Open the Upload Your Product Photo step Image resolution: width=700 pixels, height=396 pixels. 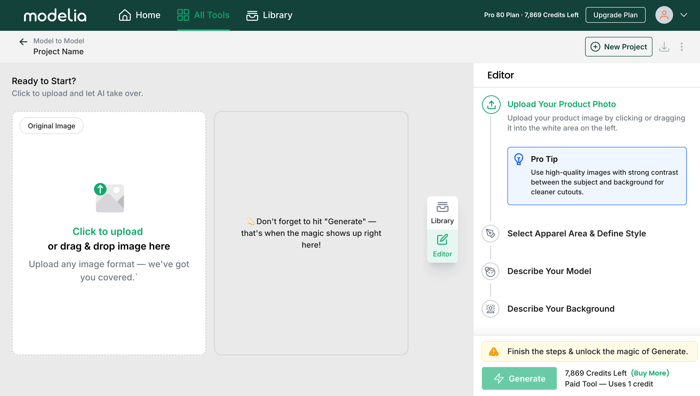point(561,104)
